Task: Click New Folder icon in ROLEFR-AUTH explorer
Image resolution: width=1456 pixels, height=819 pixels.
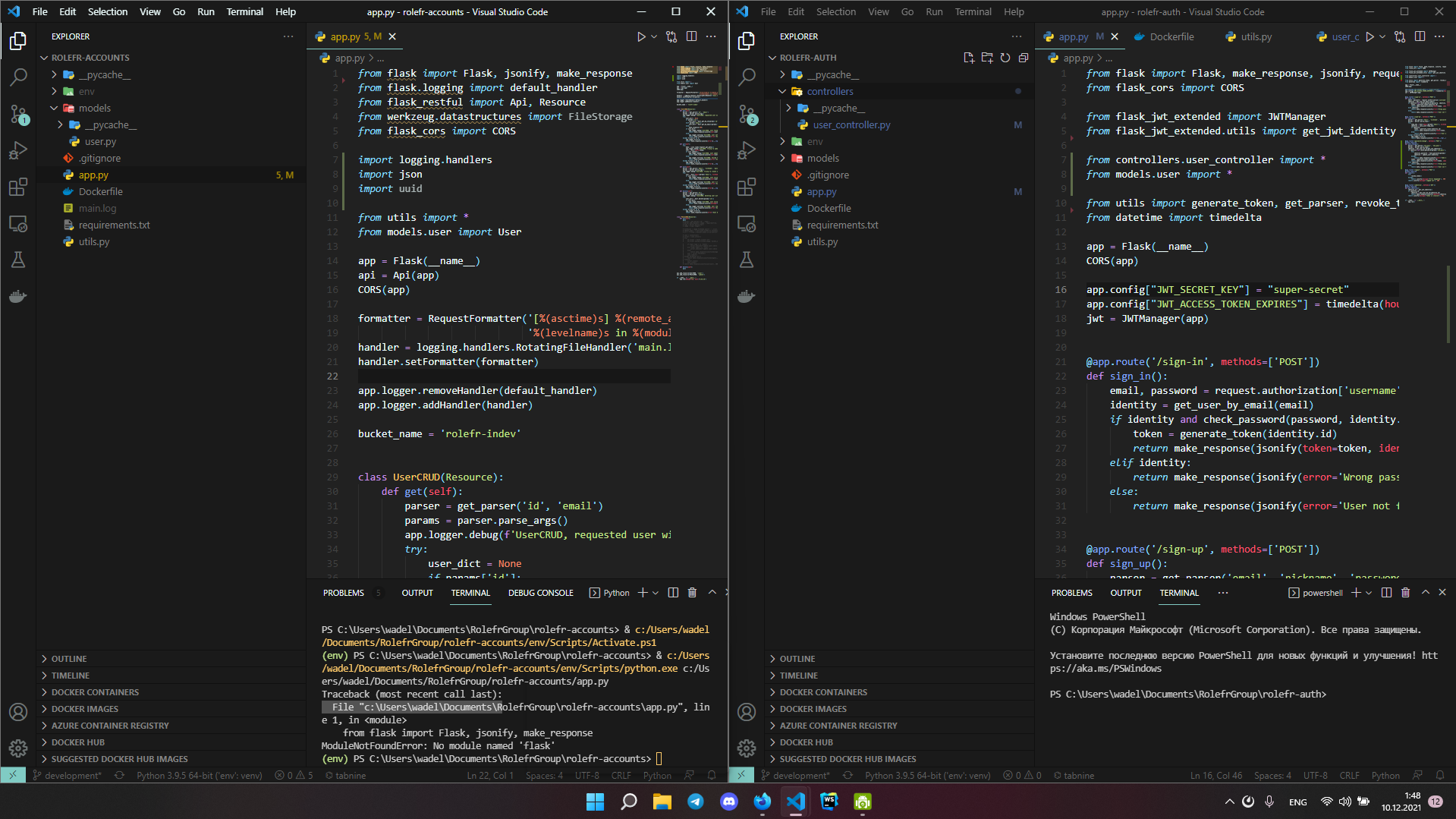Action: click(x=987, y=58)
